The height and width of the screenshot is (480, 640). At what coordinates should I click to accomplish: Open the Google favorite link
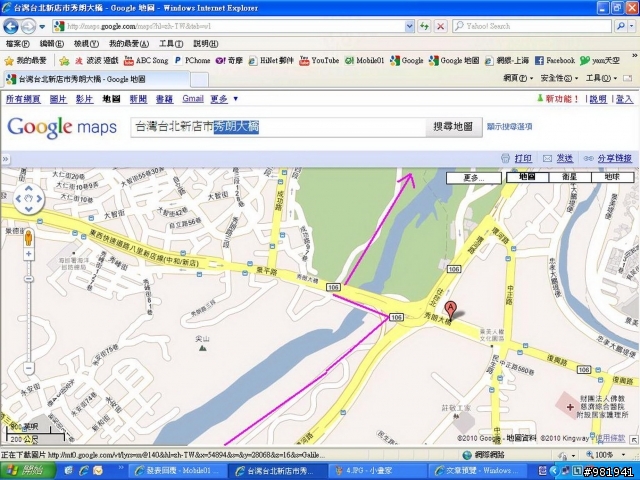tap(407, 61)
